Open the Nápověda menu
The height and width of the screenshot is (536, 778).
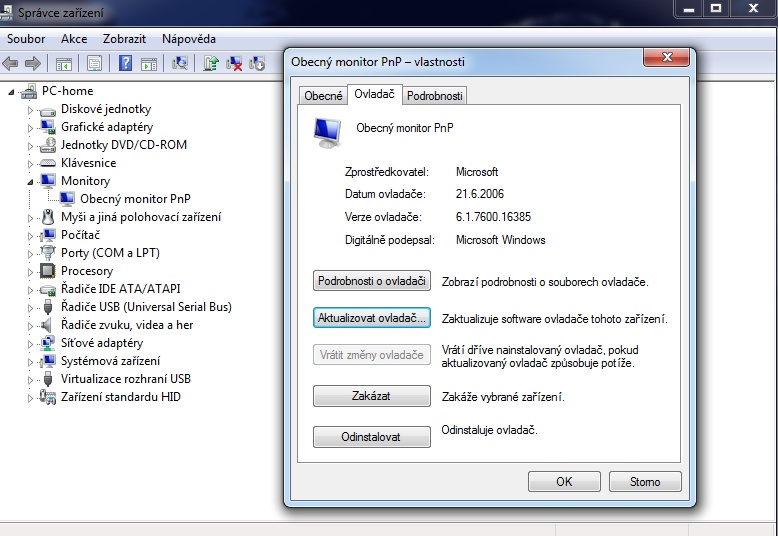click(189, 39)
